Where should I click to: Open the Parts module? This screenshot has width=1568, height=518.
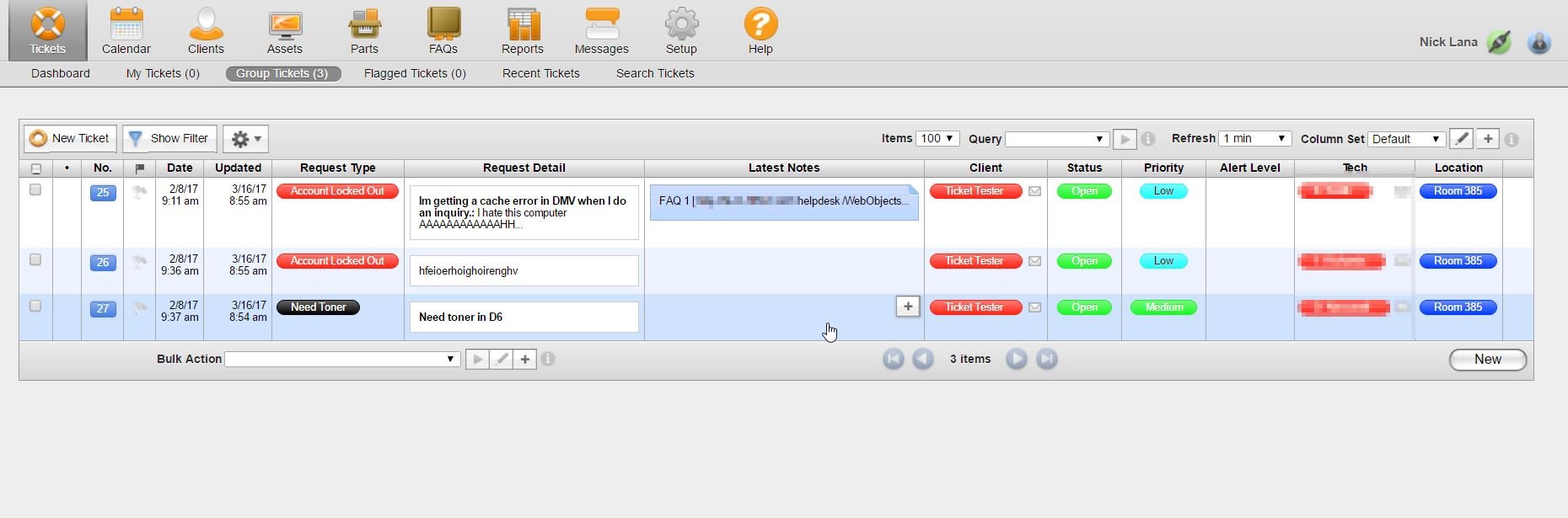364,31
